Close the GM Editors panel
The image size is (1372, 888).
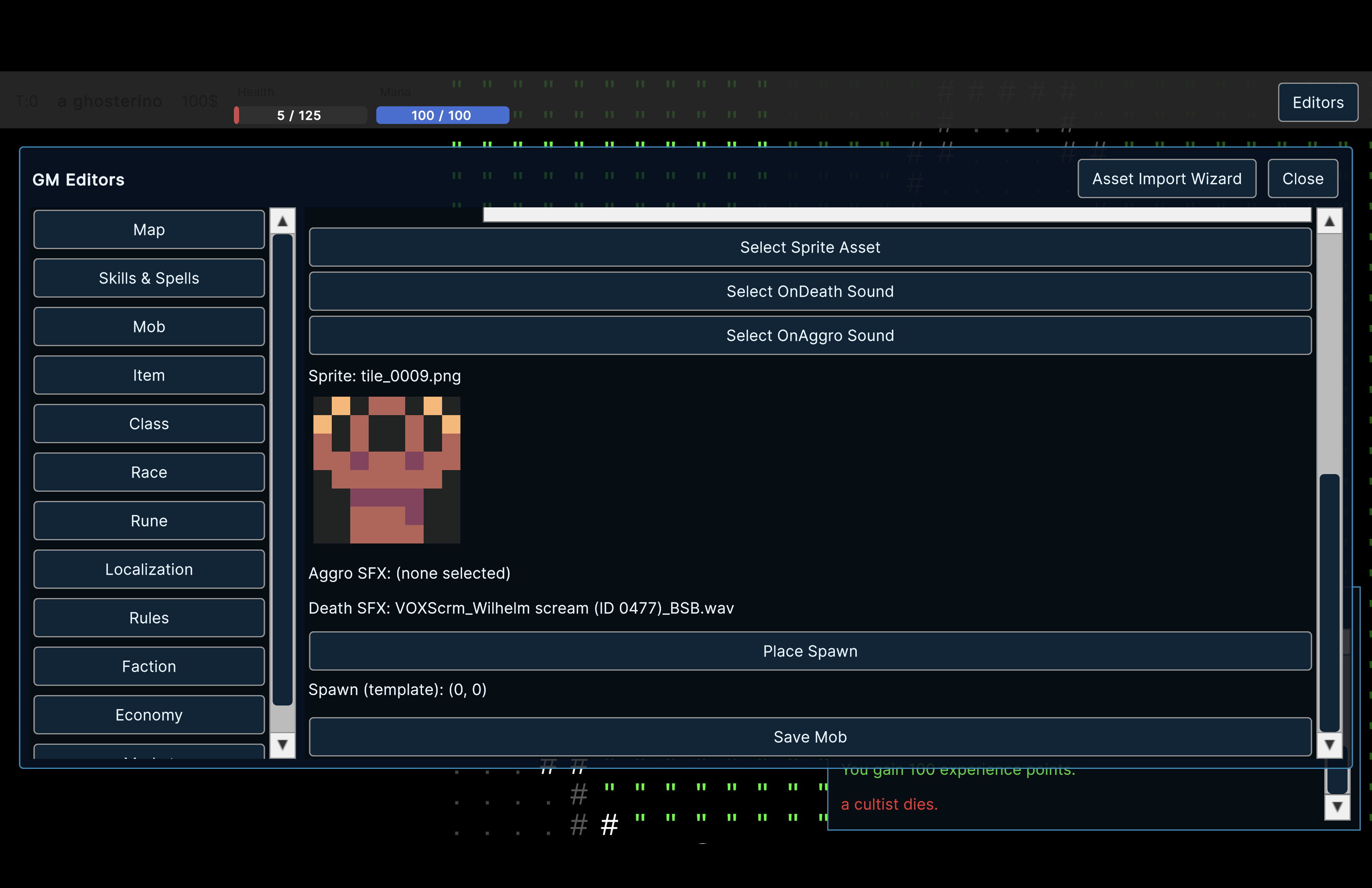click(x=1302, y=178)
